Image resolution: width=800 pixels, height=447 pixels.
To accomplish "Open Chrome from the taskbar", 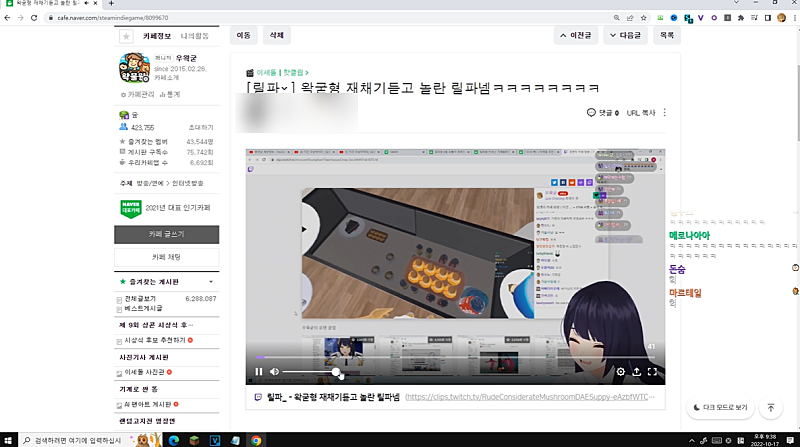I will tap(256, 440).
